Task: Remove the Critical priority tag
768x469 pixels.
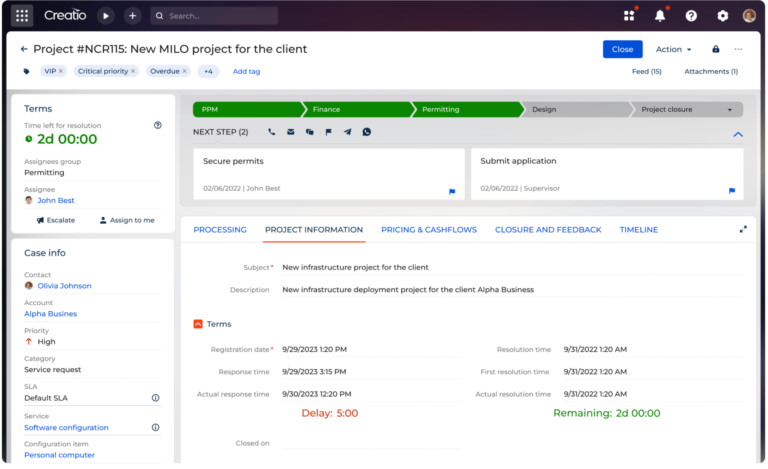Action: [x=133, y=71]
